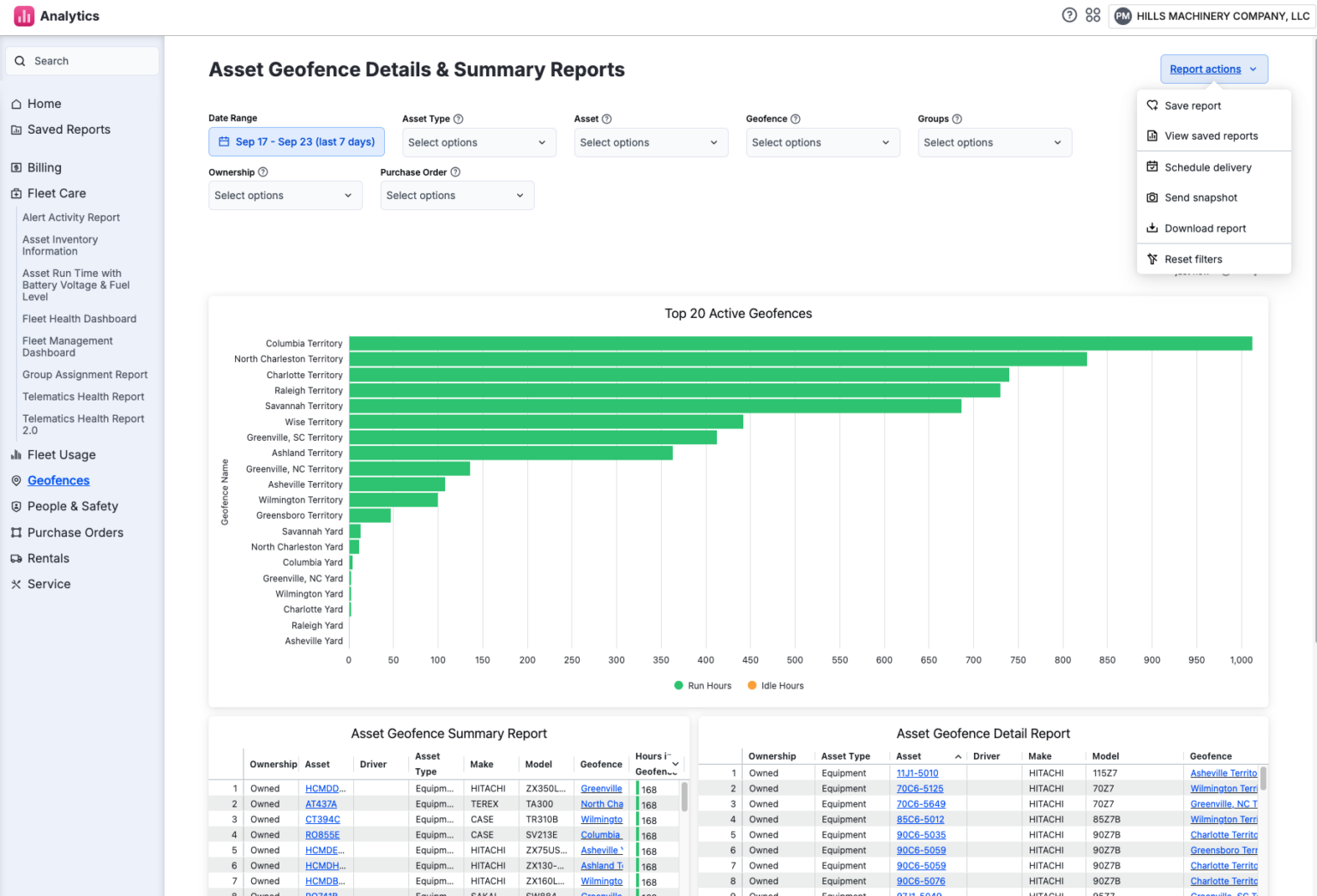
Task: Click the Groups filter info icon
Action: (x=957, y=119)
